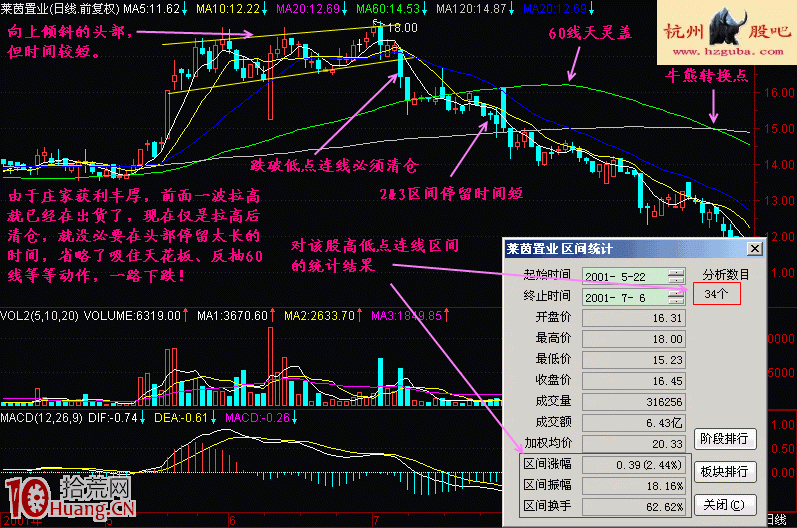
Task: Click the 18.00 high price marker
Action: click(403, 28)
